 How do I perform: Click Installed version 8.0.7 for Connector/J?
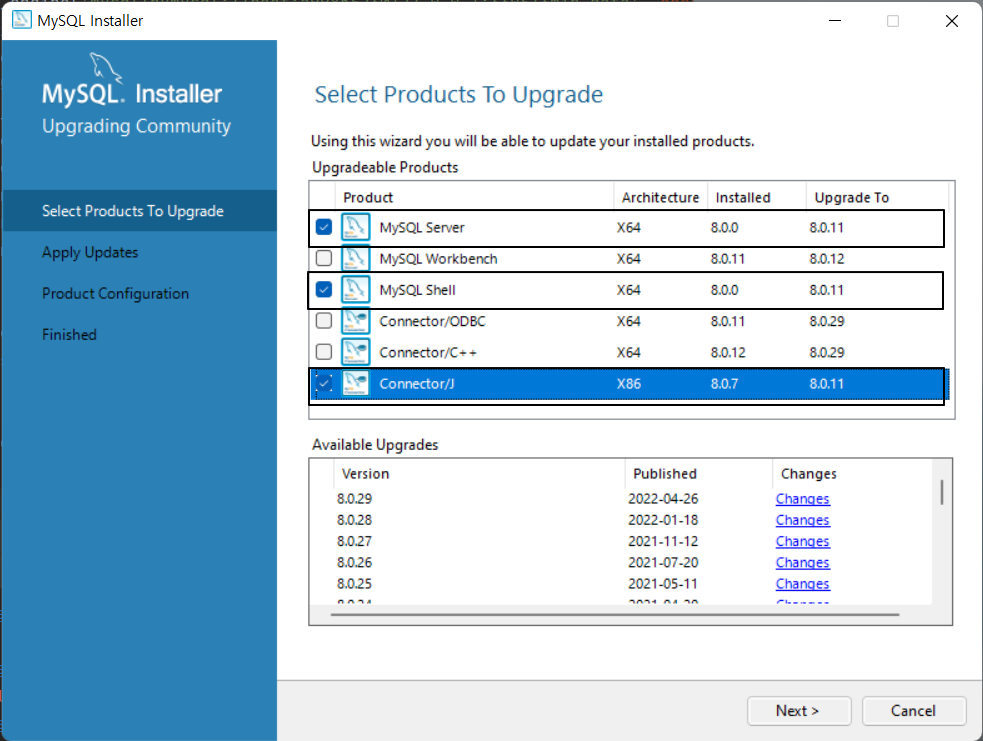725,384
